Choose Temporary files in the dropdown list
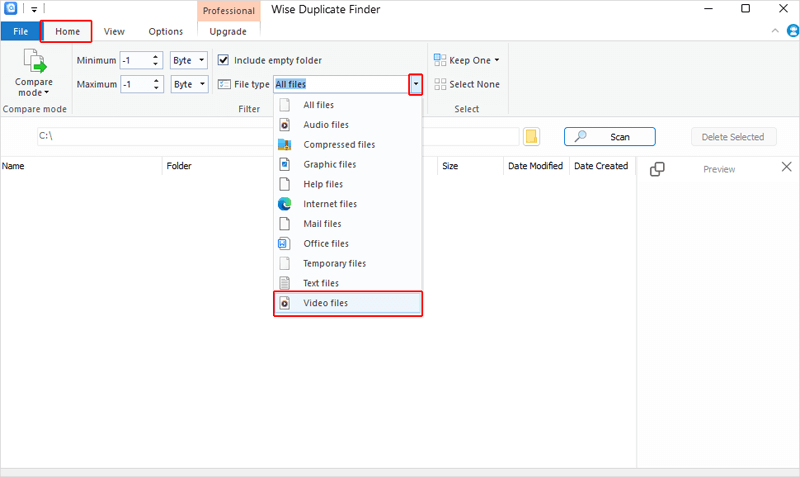The width and height of the screenshot is (800, 477). point(348,263)
